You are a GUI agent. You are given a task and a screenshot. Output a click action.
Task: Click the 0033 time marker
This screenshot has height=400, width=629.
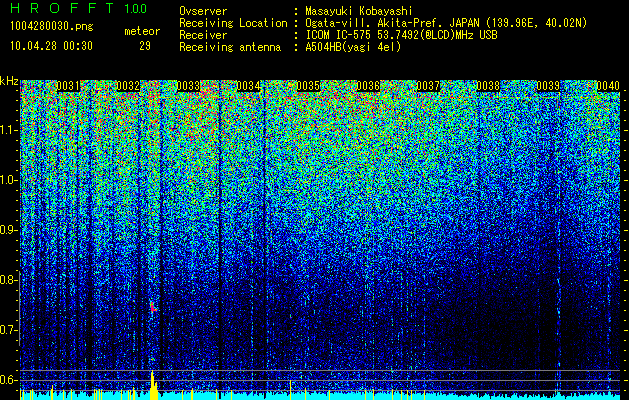point(188,86)
